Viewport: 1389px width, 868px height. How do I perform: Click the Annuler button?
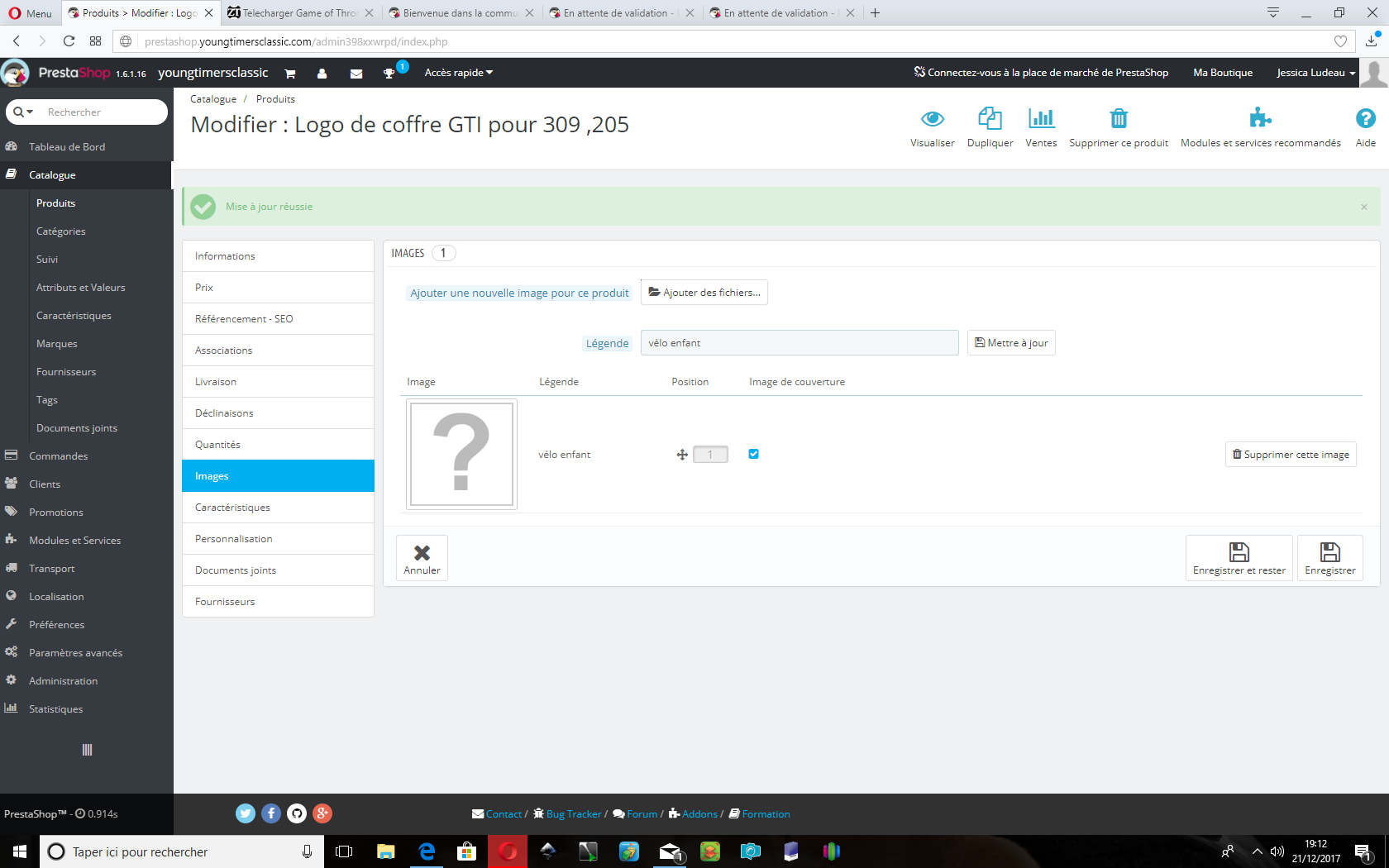point(422,558)
